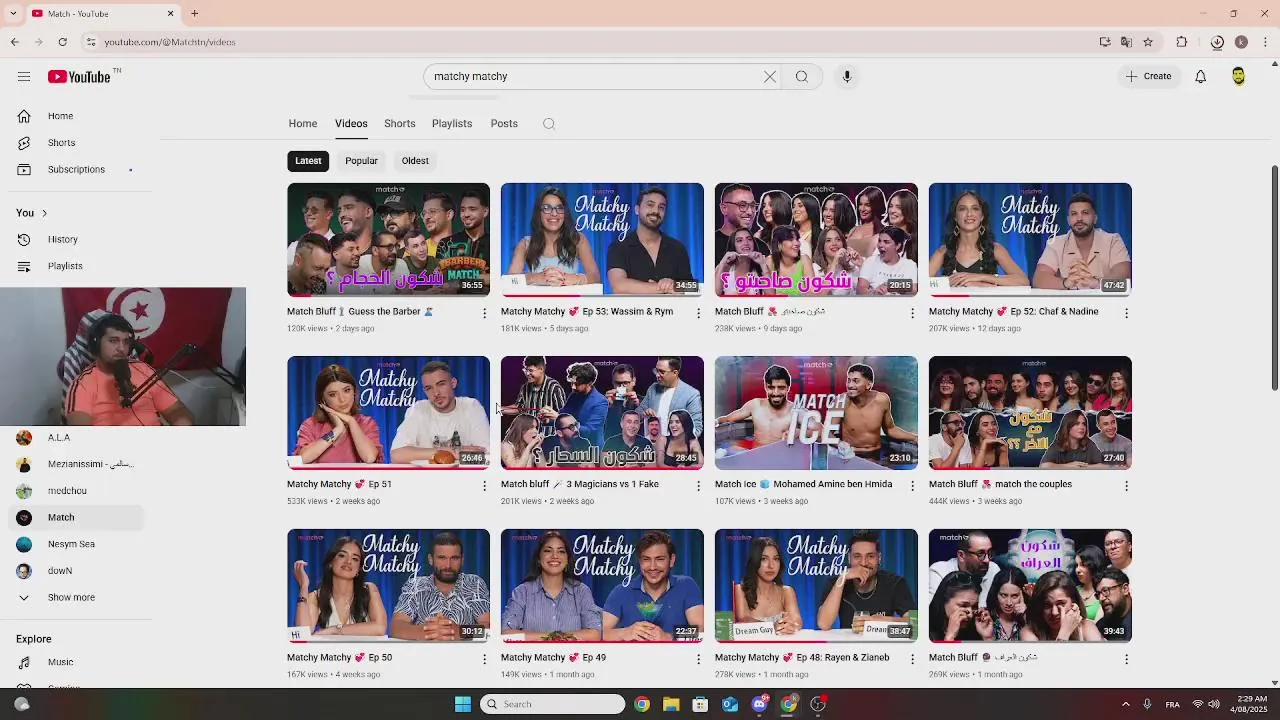Click the Create button
1280x720 pixels.
click(1148, 76)
